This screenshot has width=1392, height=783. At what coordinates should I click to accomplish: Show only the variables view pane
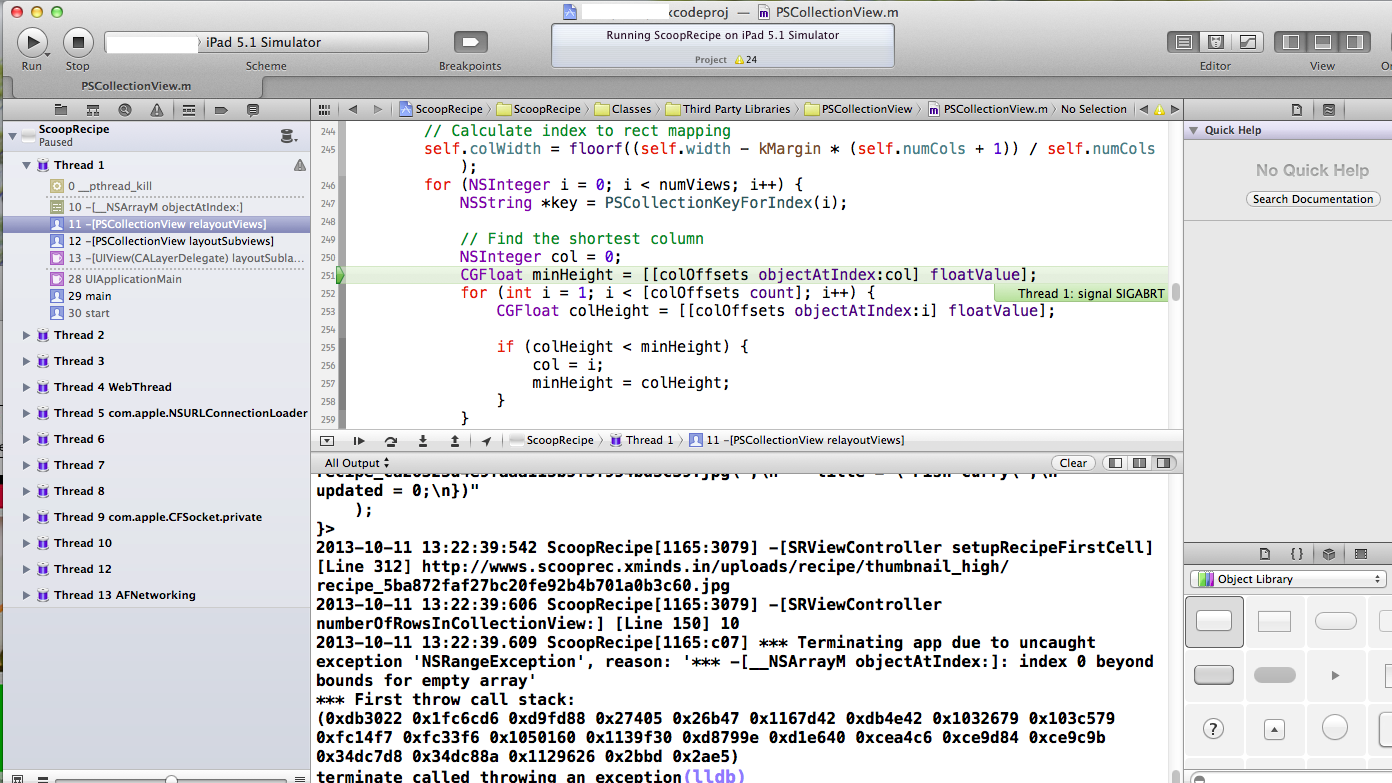[x=1116, y=463]
